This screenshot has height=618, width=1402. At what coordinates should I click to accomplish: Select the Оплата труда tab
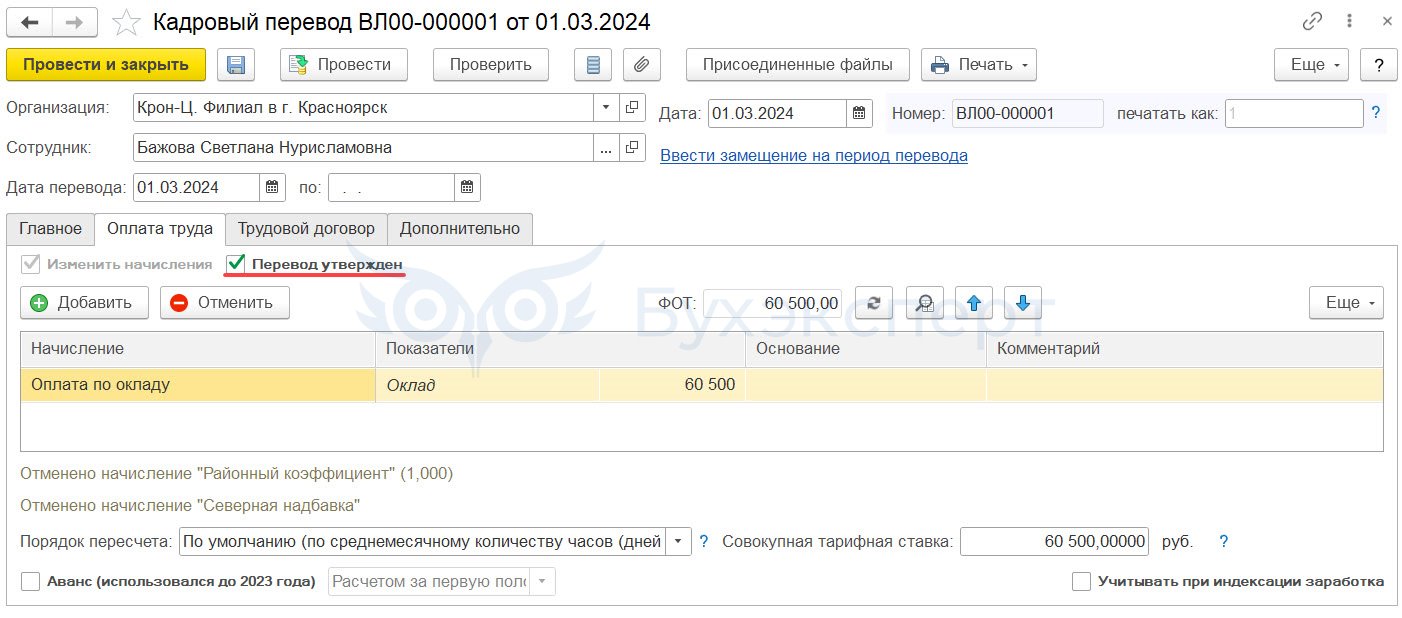[160, 229]
